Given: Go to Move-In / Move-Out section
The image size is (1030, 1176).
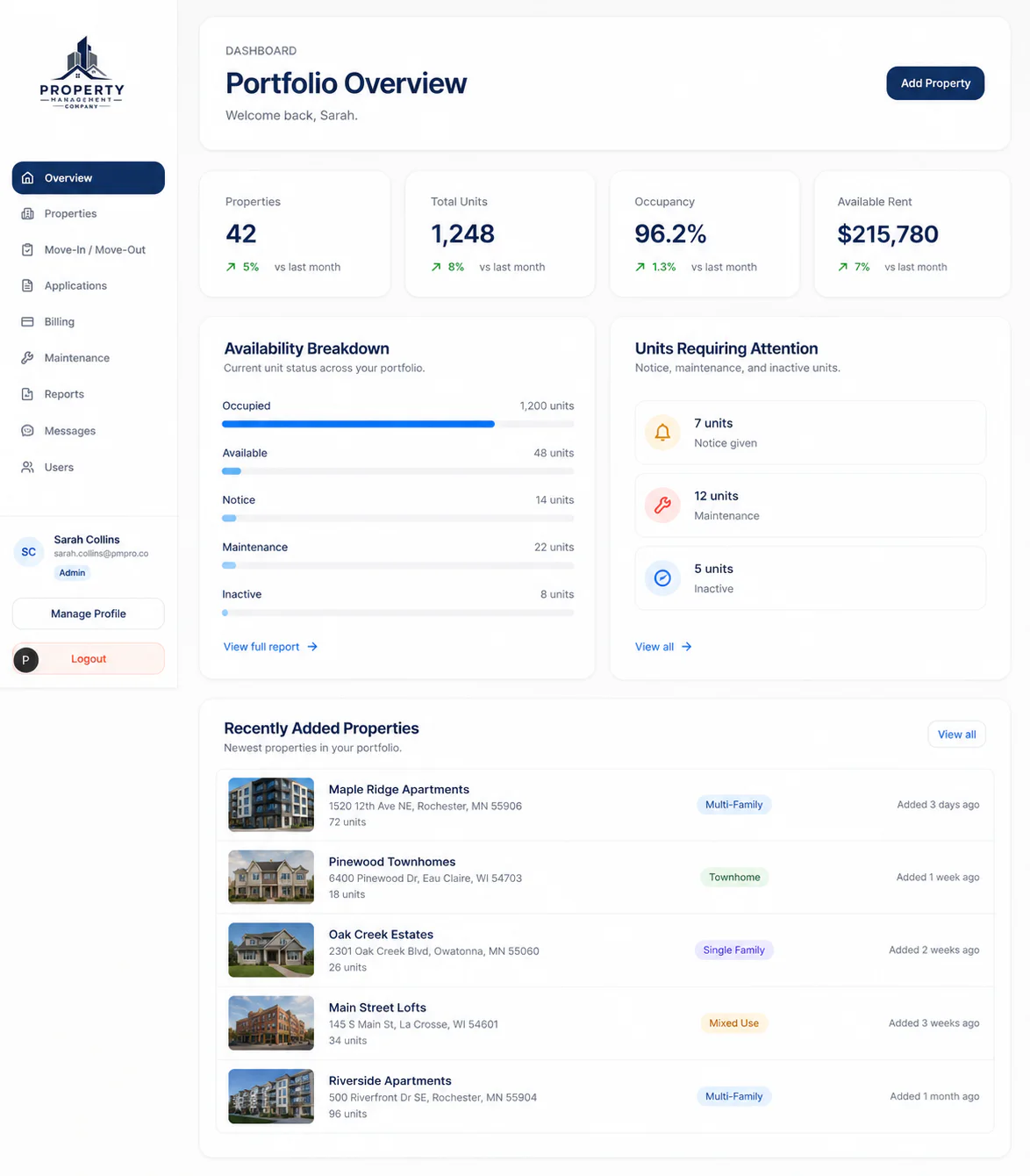Looking at the screenshot, I should (89, 250).
